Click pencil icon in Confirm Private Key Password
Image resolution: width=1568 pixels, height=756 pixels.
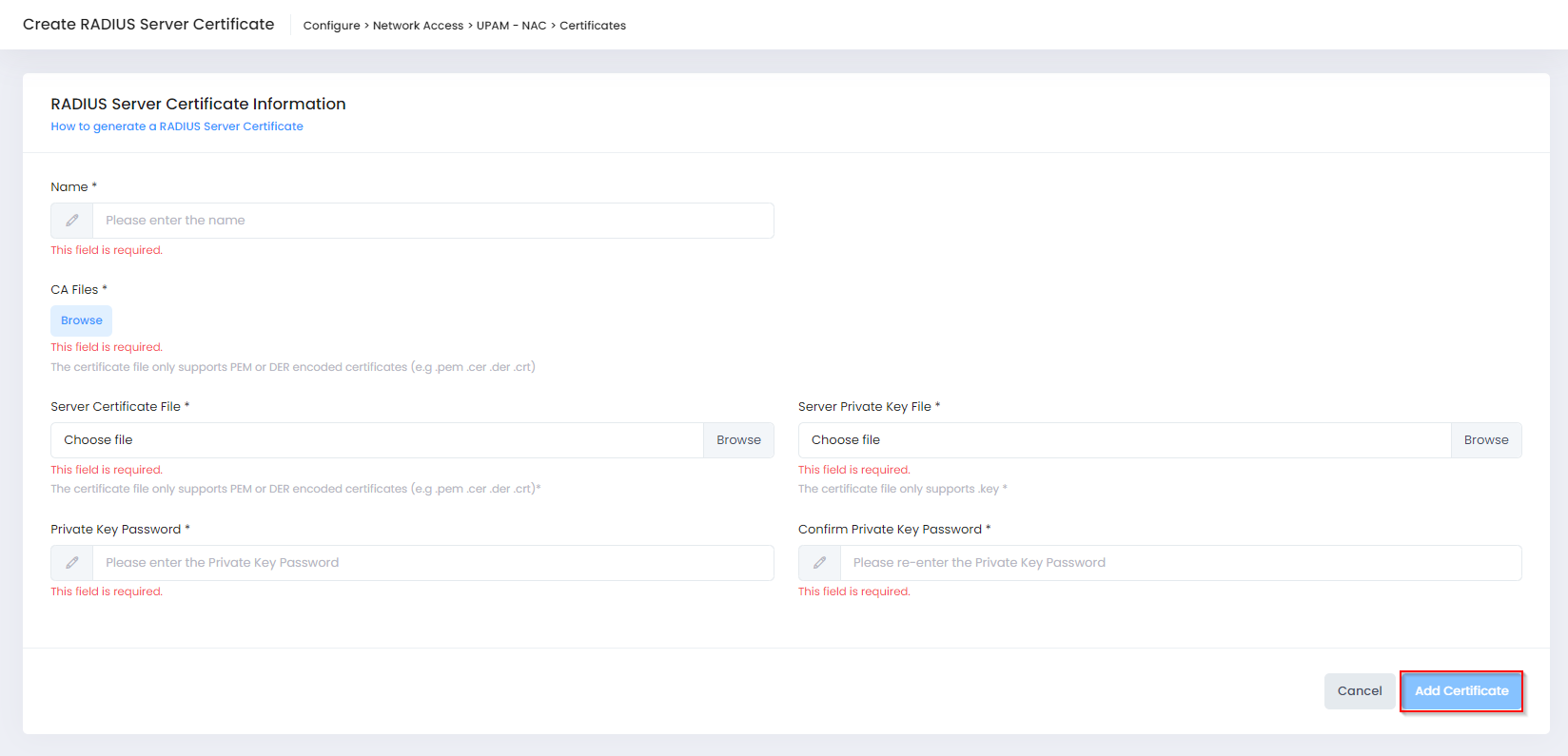[819, 563]
